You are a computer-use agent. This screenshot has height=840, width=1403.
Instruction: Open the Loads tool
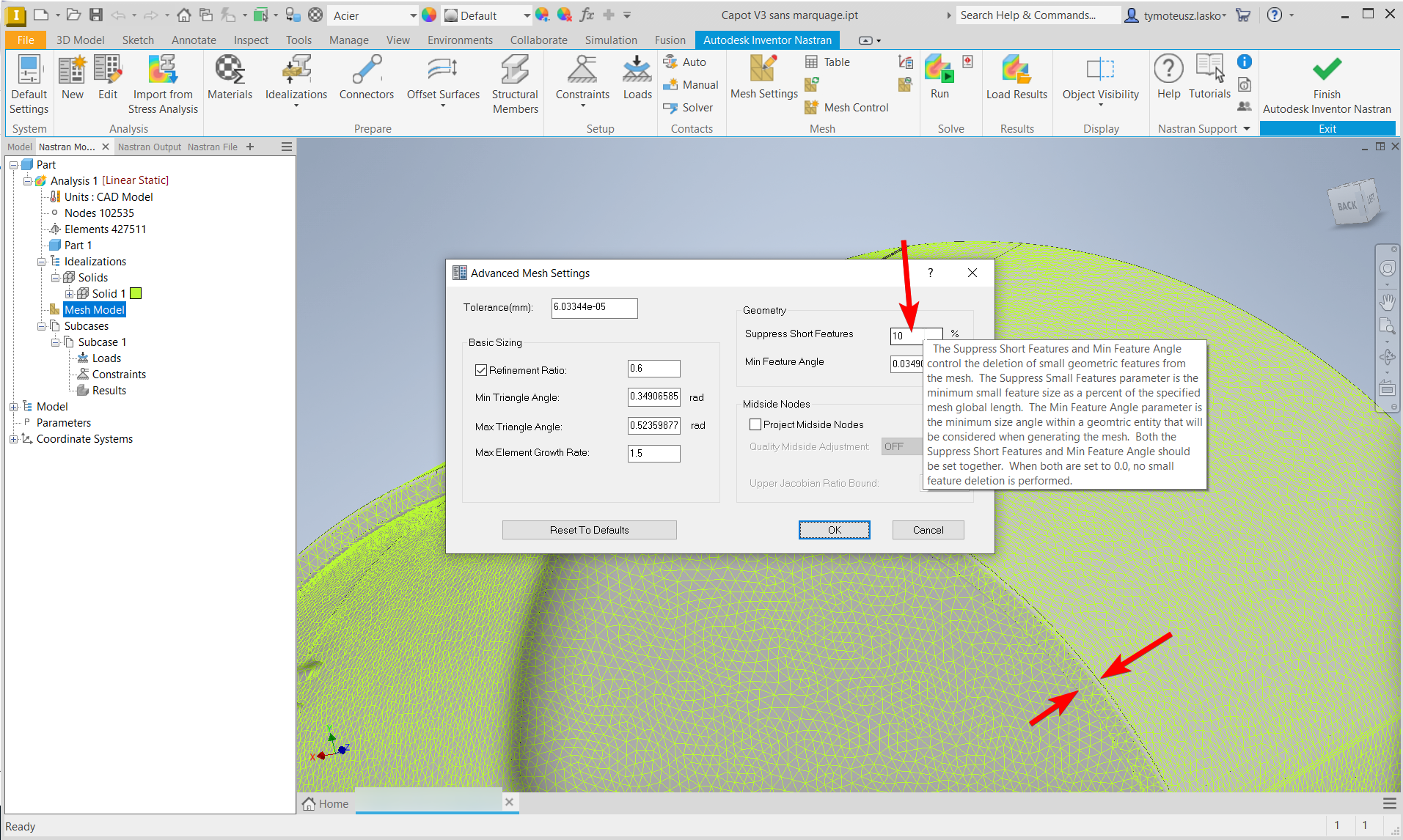point(637,78)
